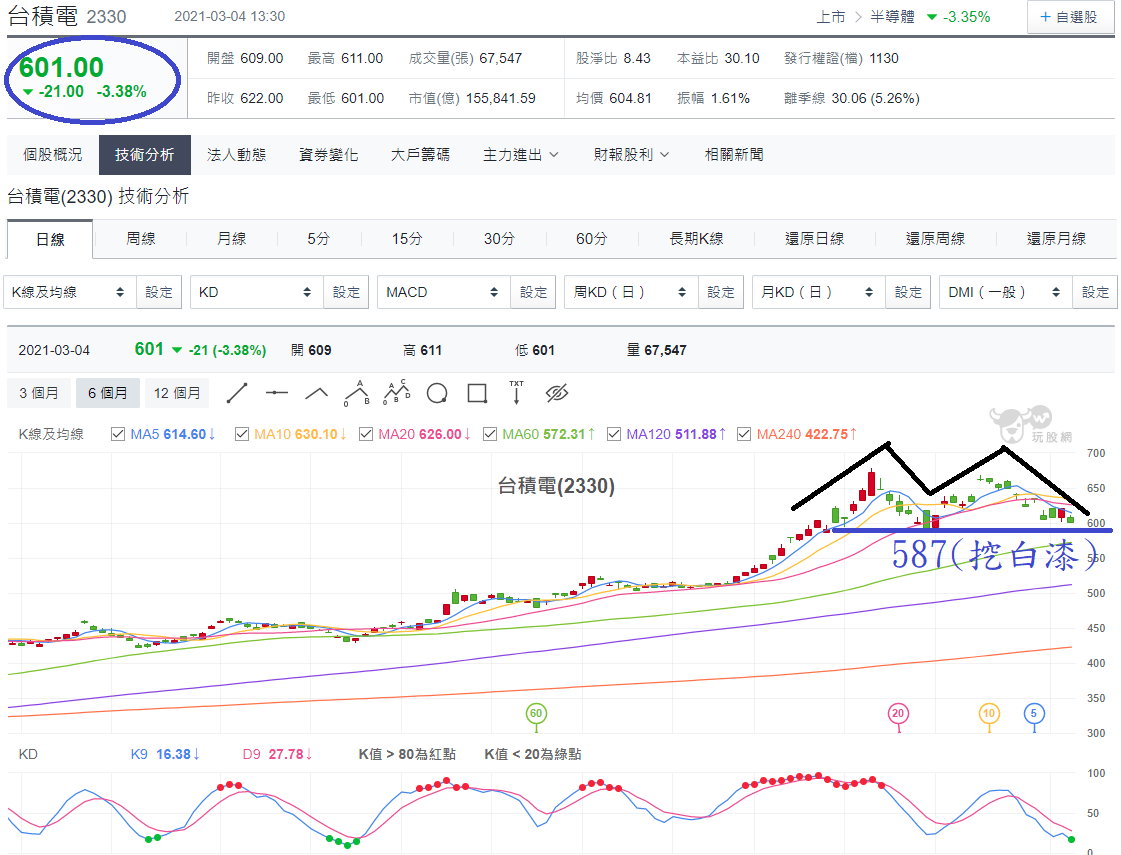Open the 法人動態 tab
This screenshot has height=855, width=1121.
click(x=237, y=155)
